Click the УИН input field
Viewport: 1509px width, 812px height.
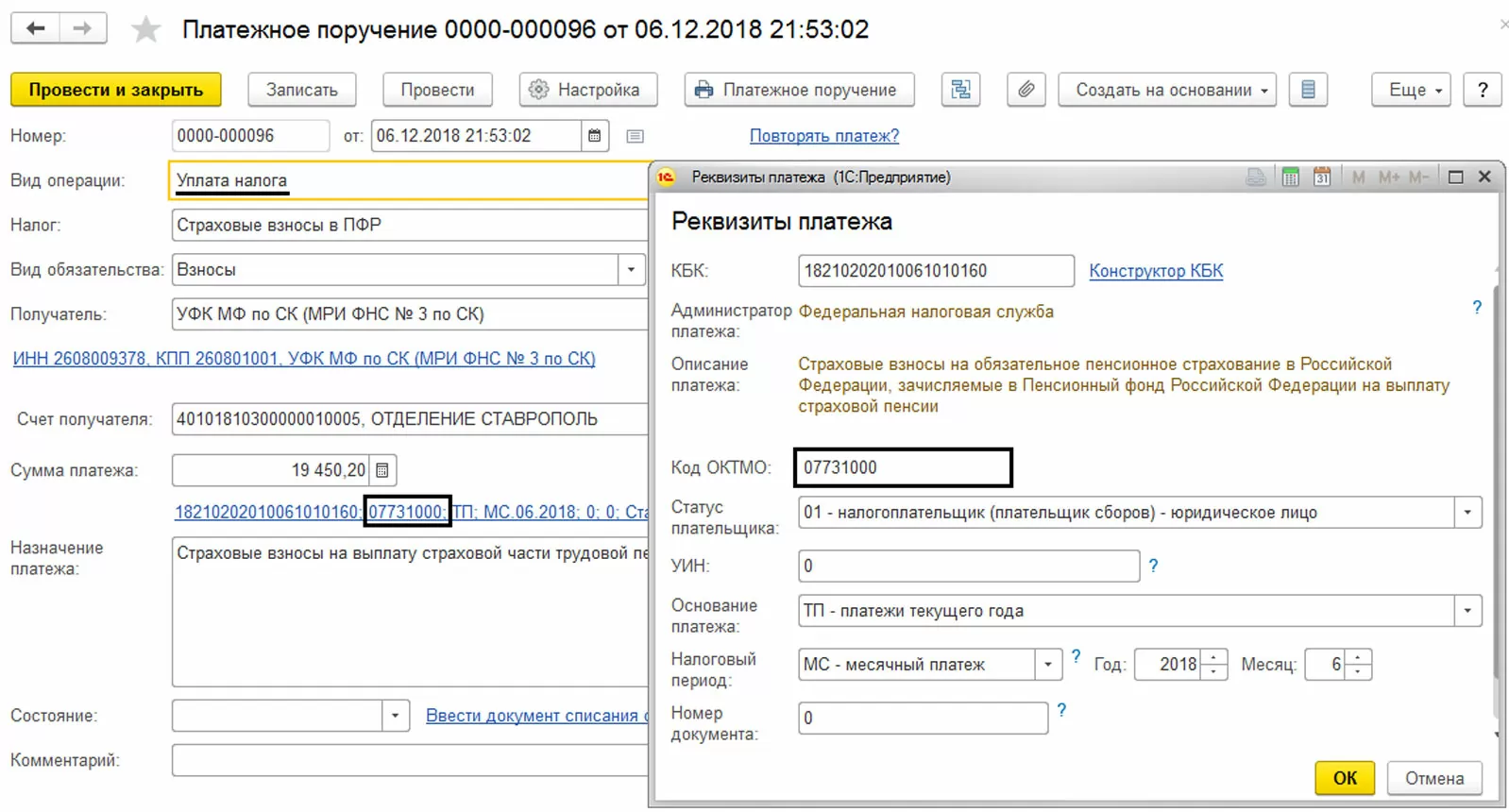(x=969, y=566)
